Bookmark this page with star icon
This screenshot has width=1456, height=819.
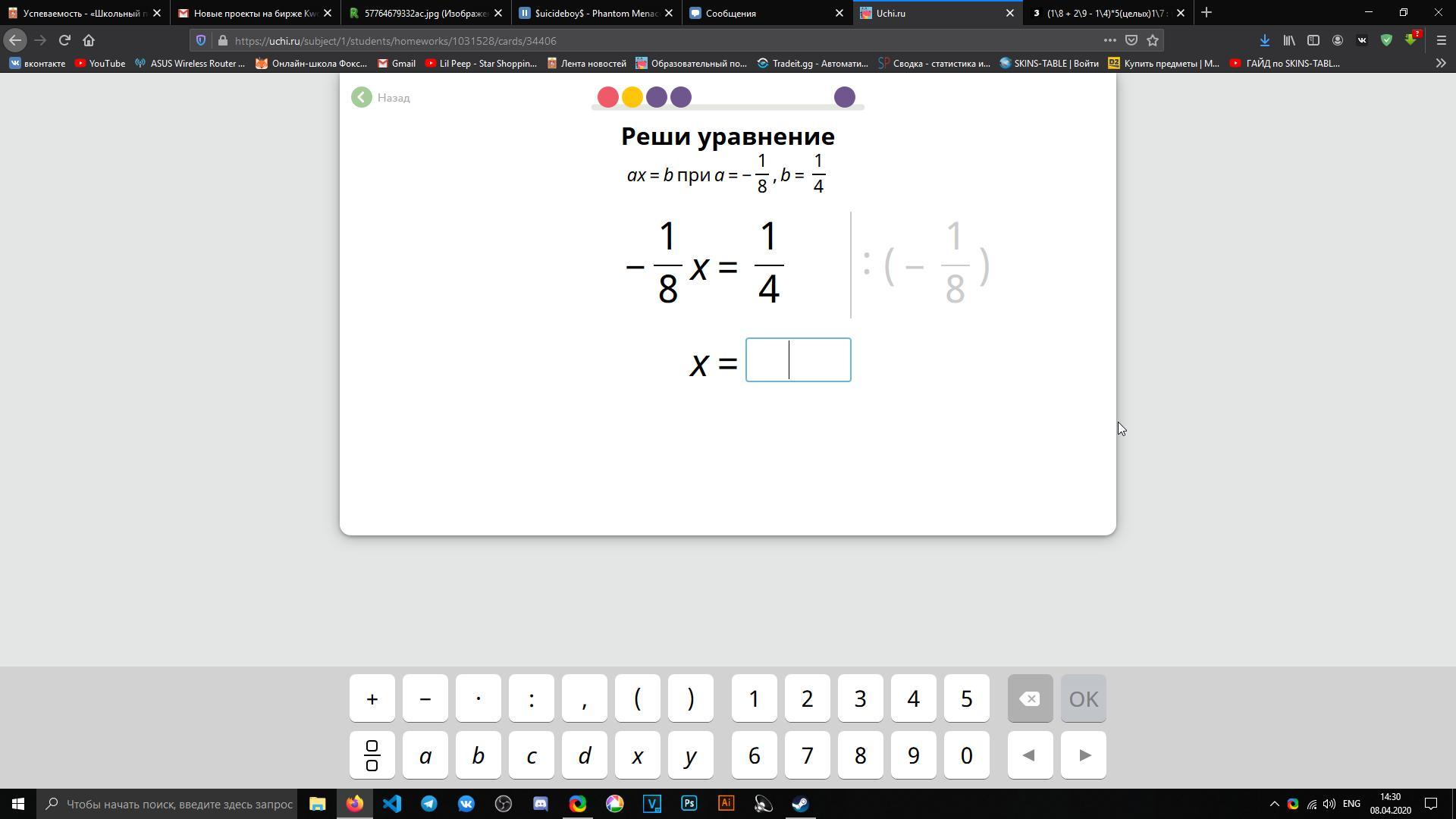[1153, 40]
